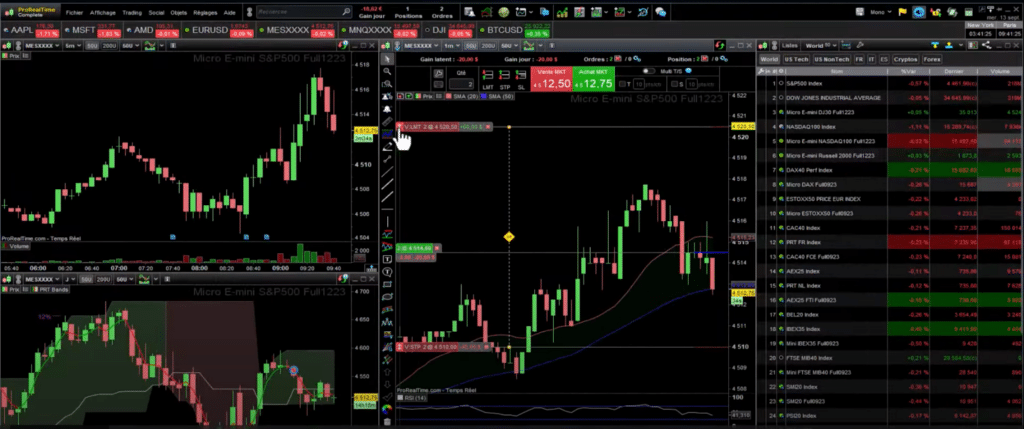The height and width of the screenshot is (429, 1024).
Task: Toggle the Multi T/S switch
Action: (x=648, y=71)
